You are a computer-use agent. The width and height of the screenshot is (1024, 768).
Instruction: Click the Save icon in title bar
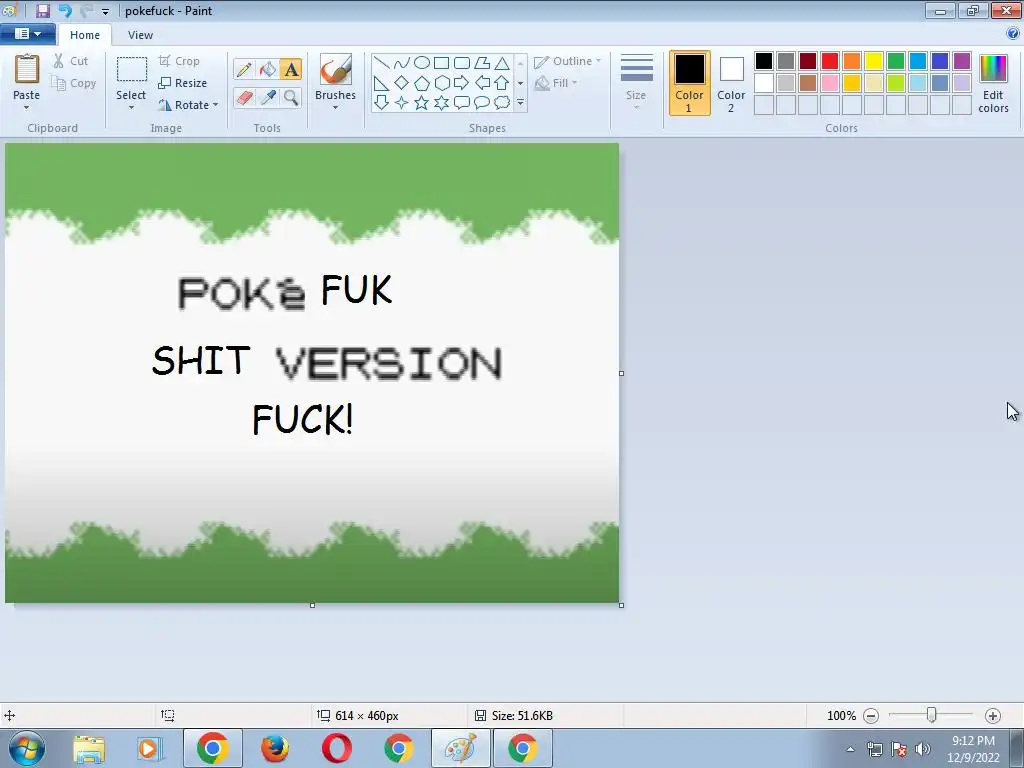43,10
